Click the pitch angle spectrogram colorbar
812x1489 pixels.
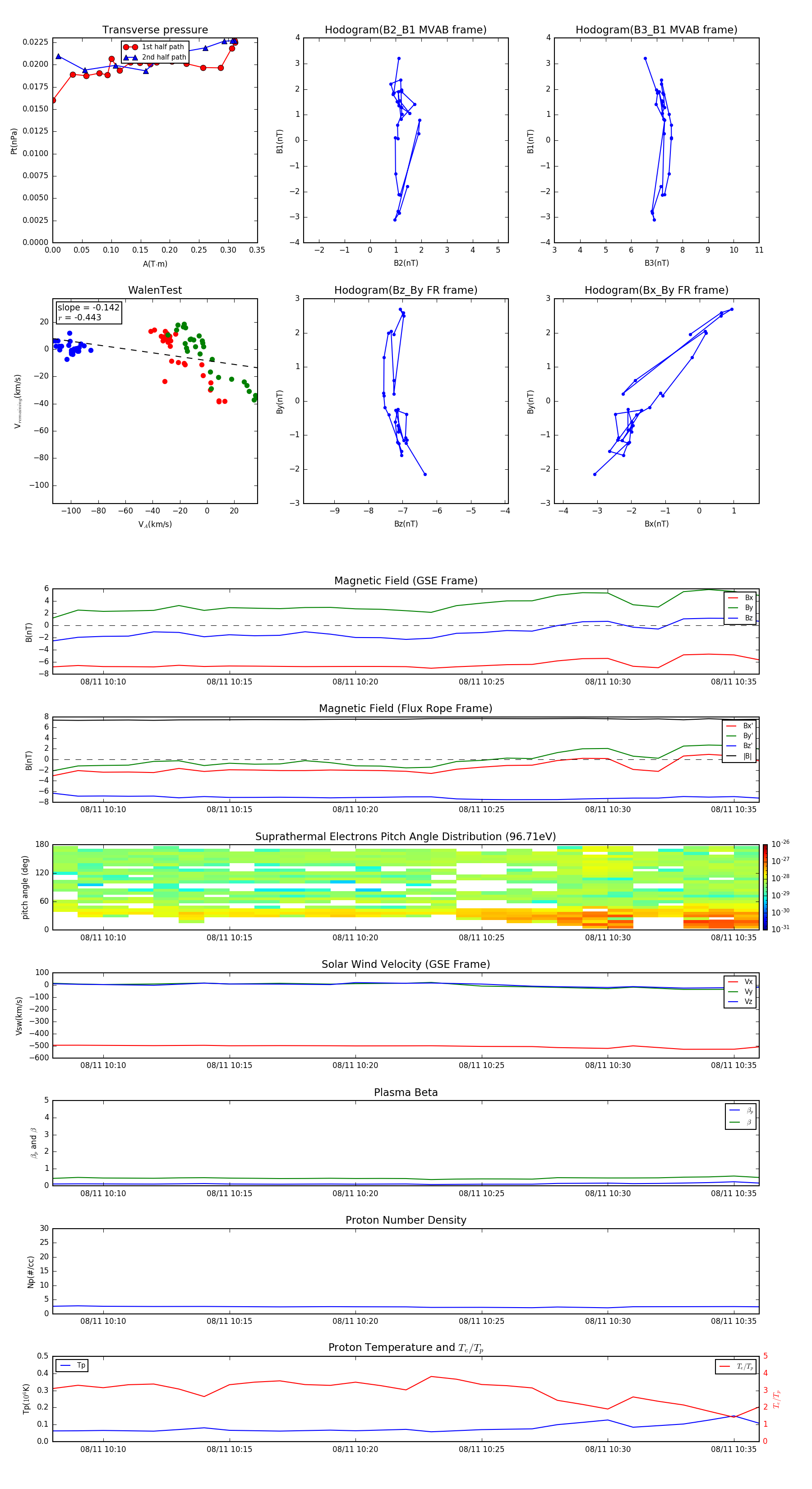(x=765, y=887)
